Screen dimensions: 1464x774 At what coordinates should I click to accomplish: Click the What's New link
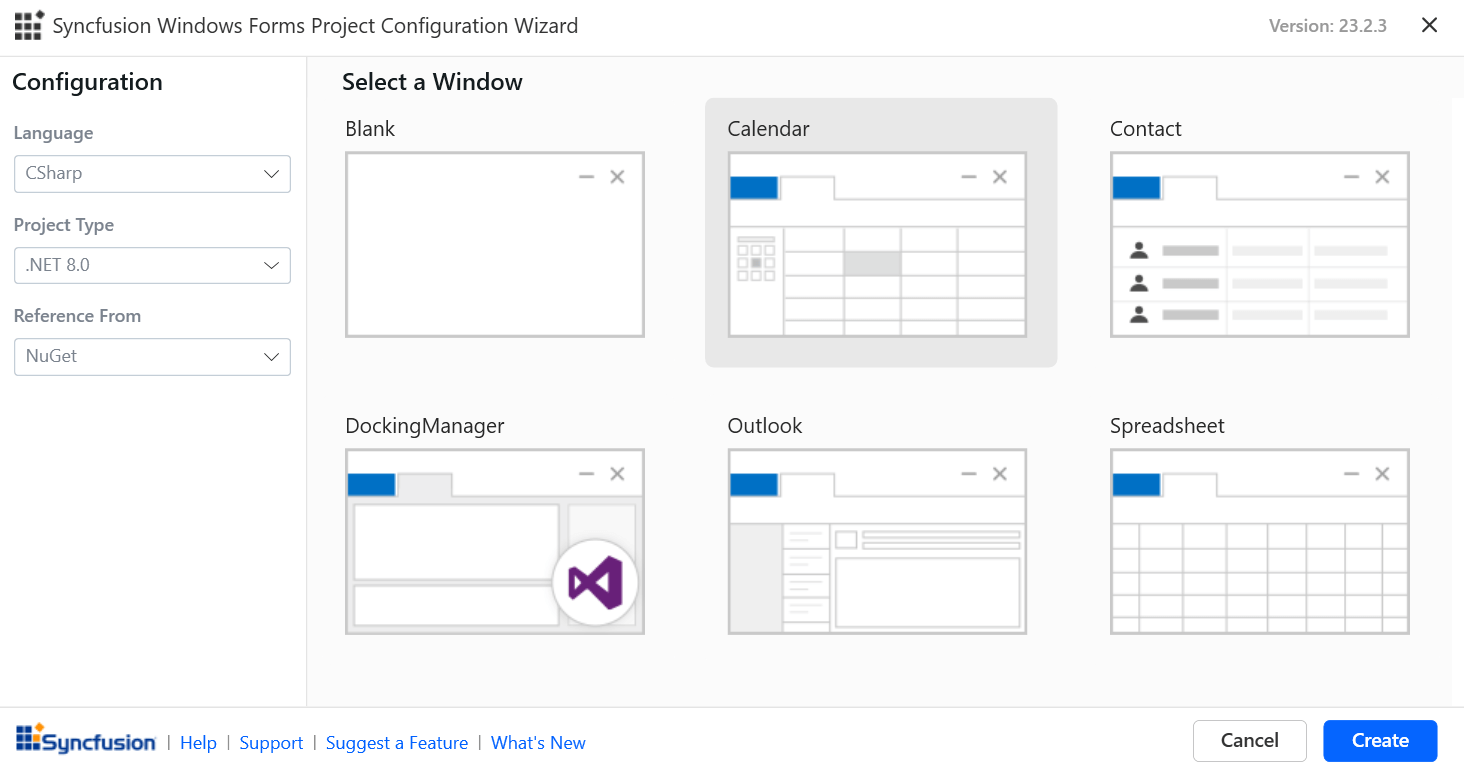pos(538,743)
